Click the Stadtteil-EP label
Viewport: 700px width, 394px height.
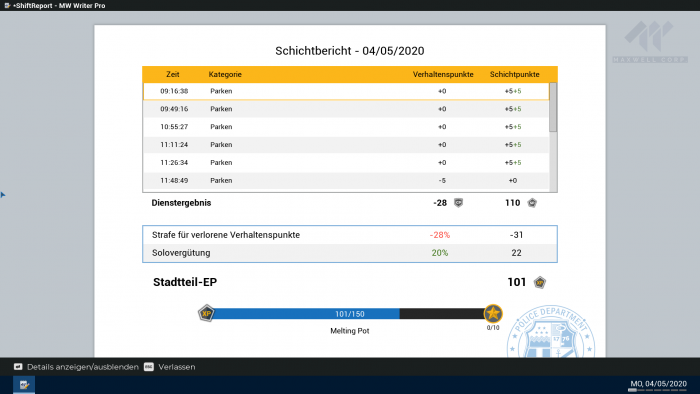click(185, 282)
